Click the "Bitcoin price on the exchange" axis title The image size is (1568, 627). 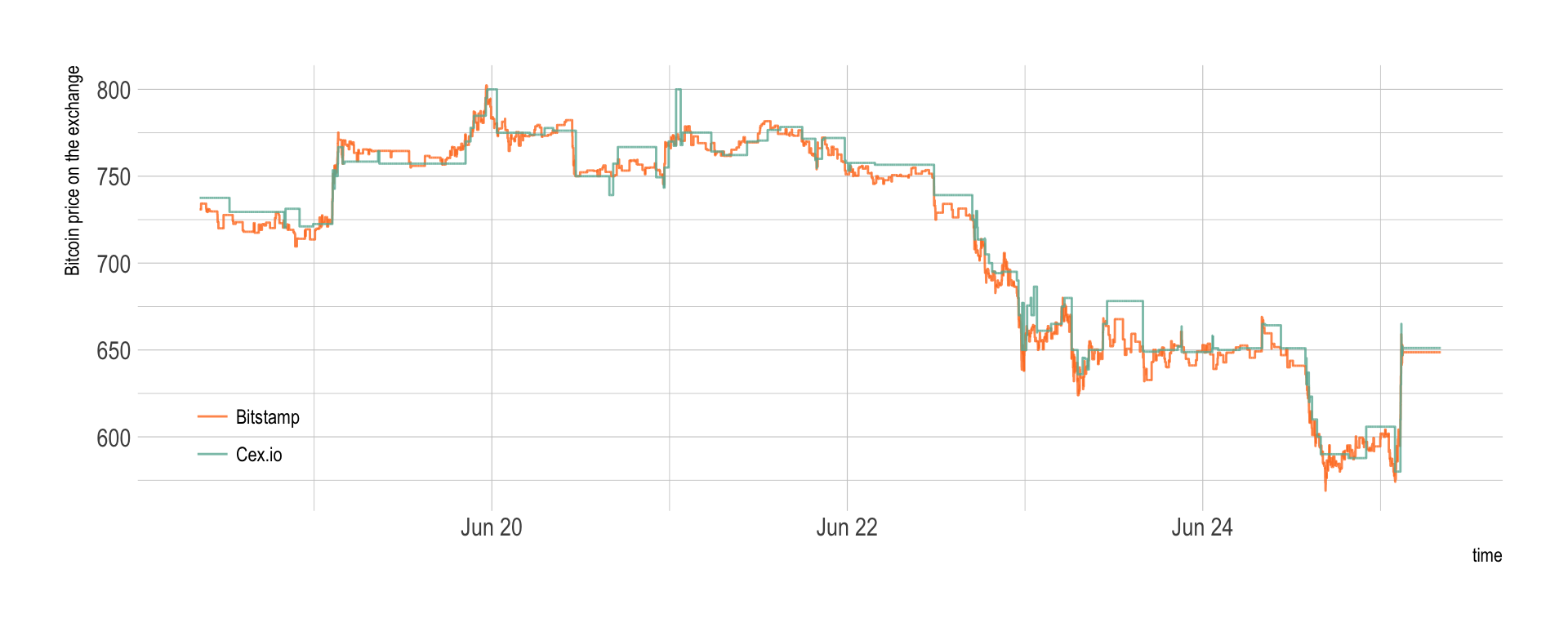coord(73,171)
